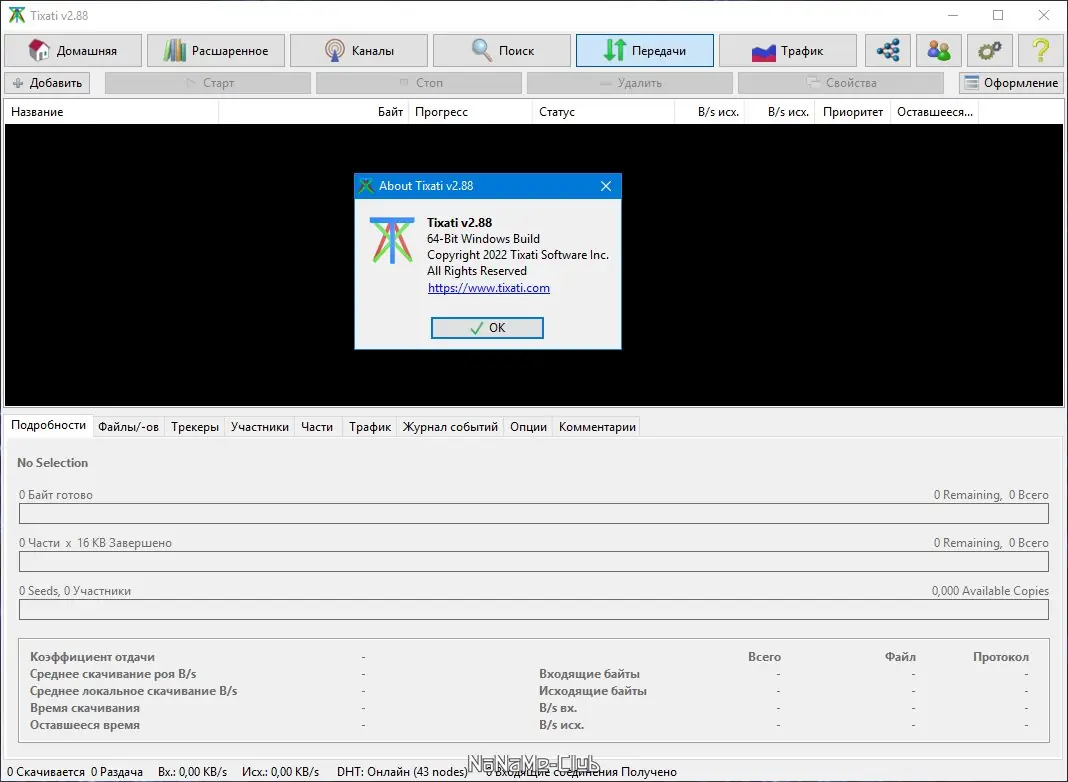Open the Оформление layout button
This screenshot has width=1068, height=782.
pyautogui.click(x=1011, y=83)
